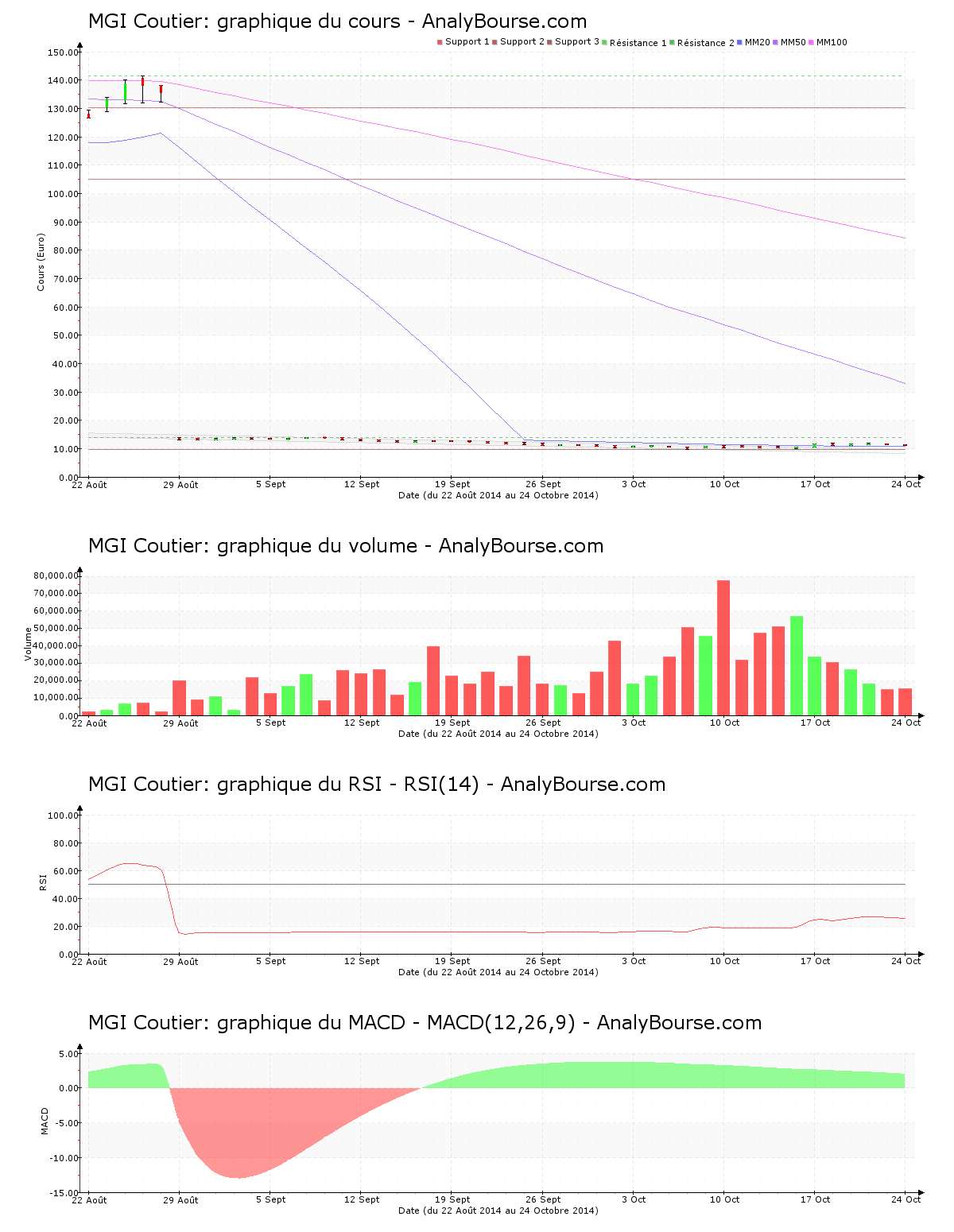This screenshot has height=1232, width=954.
Task: Select the 'Résistance 1' legend label
Action: [x=638, y=43]
